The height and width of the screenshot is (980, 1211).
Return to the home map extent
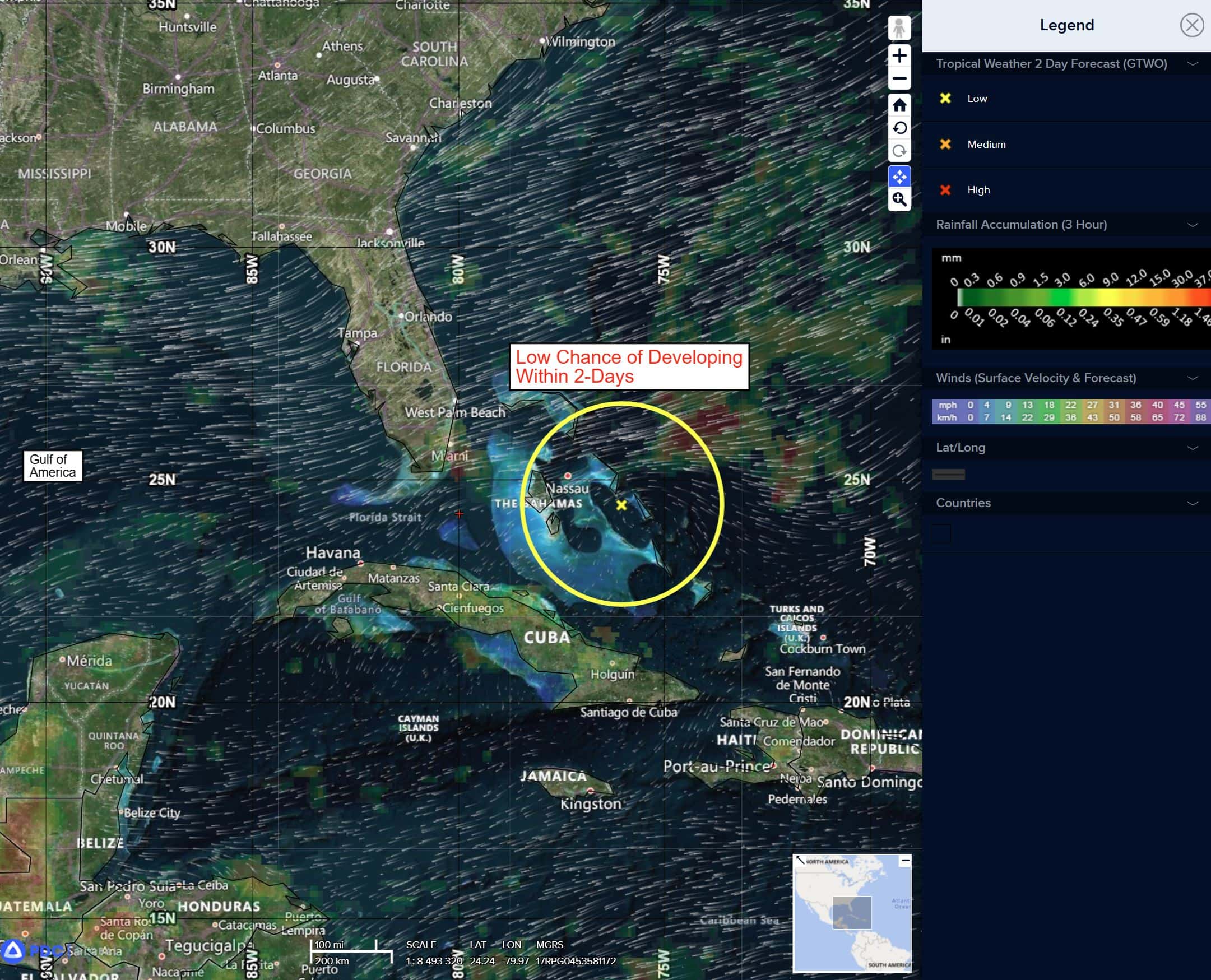(899, 105)
